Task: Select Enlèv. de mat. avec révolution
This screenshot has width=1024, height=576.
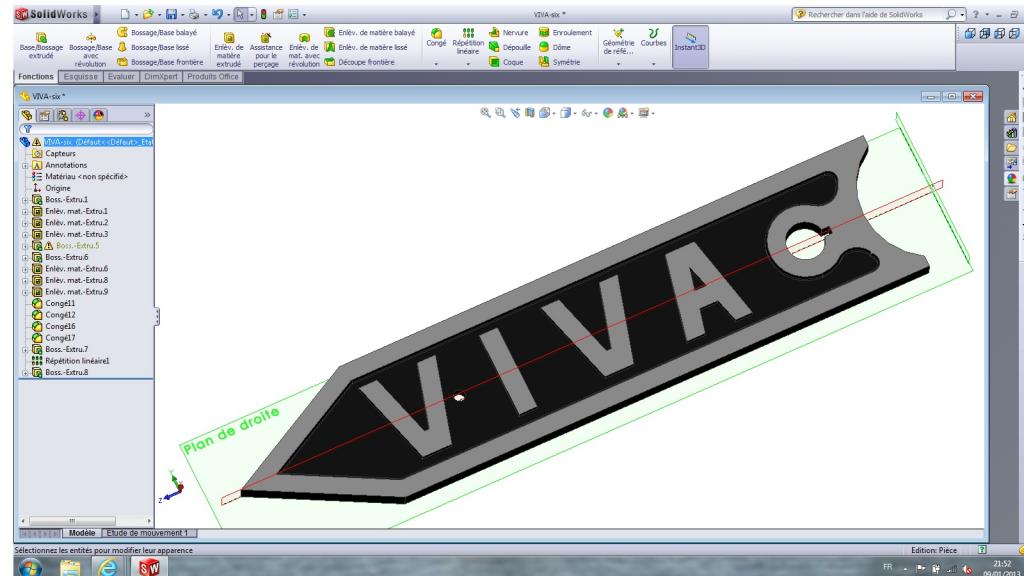Action: tap(304, 50)
